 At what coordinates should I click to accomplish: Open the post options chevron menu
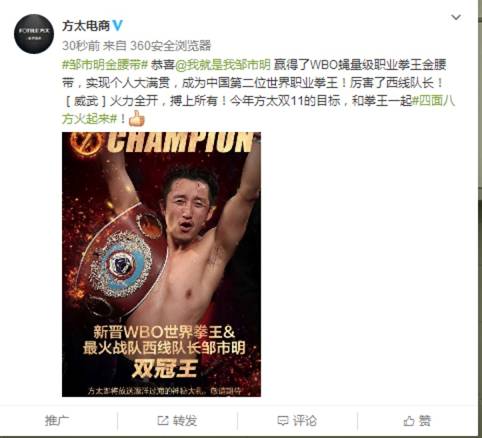456,17
